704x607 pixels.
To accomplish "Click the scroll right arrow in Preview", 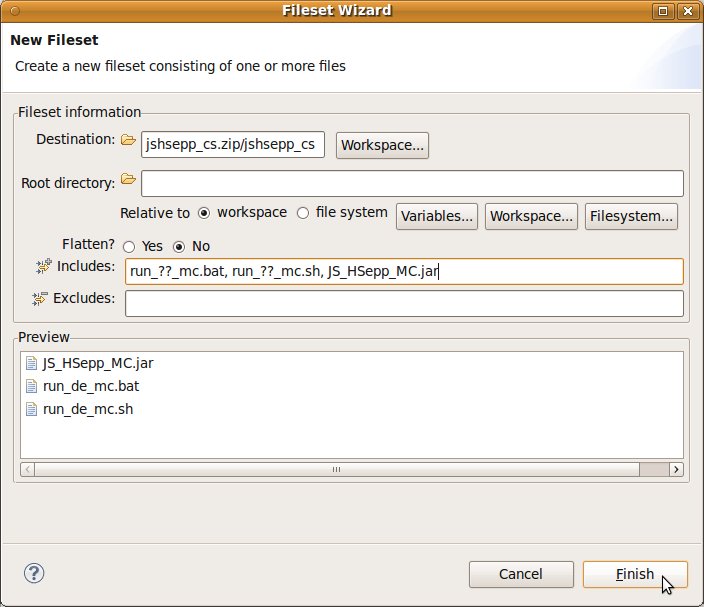I will (677, 469).
